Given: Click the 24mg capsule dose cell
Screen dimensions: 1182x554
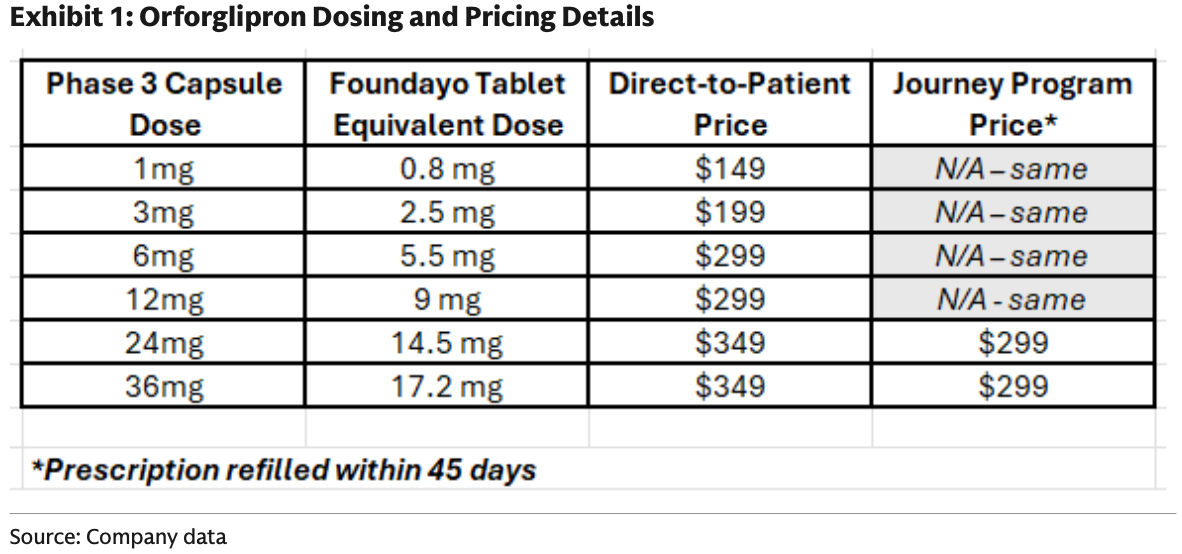Looking at the screenshot, I should [164, 343].
